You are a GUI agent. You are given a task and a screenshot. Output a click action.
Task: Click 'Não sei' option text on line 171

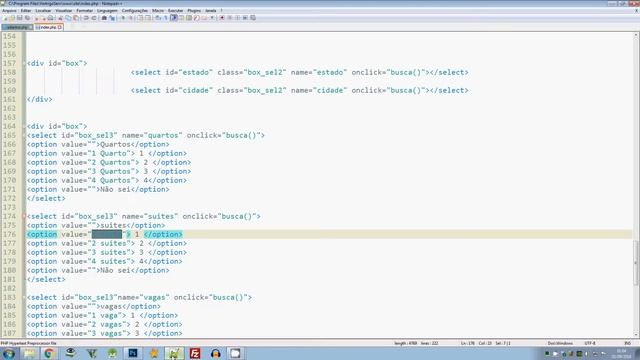(115, 189)
